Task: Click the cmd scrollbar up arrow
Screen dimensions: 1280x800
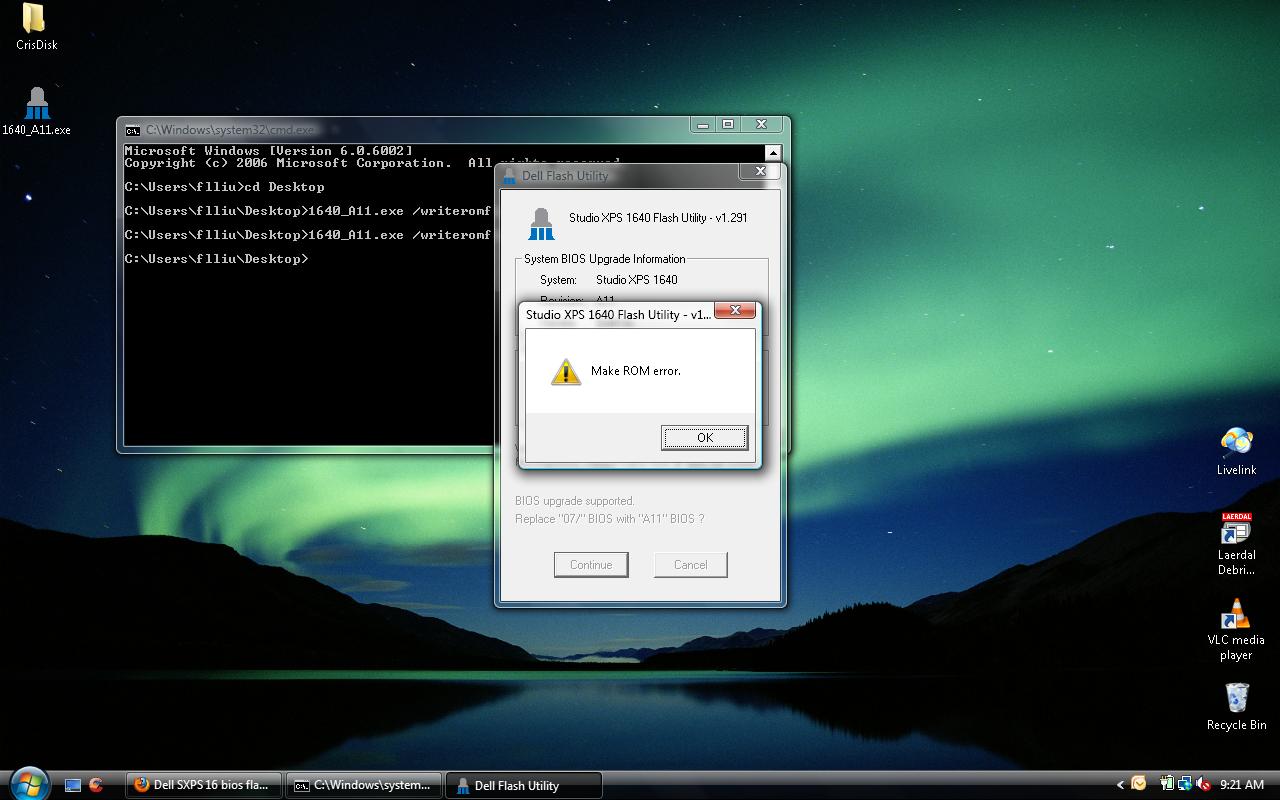Action: (x=773, y=153)
